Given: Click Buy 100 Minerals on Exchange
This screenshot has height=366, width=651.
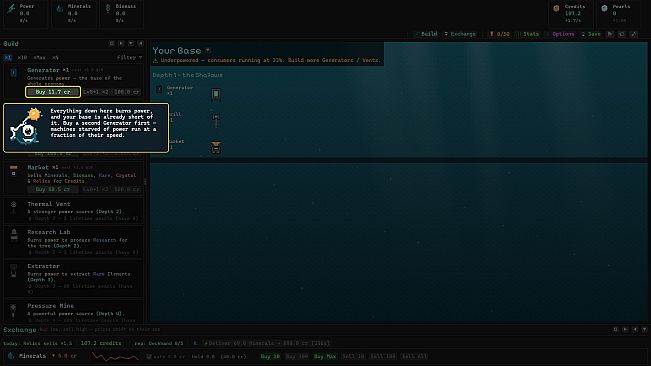Looking at the screenshot, I should tap(297, 356).
